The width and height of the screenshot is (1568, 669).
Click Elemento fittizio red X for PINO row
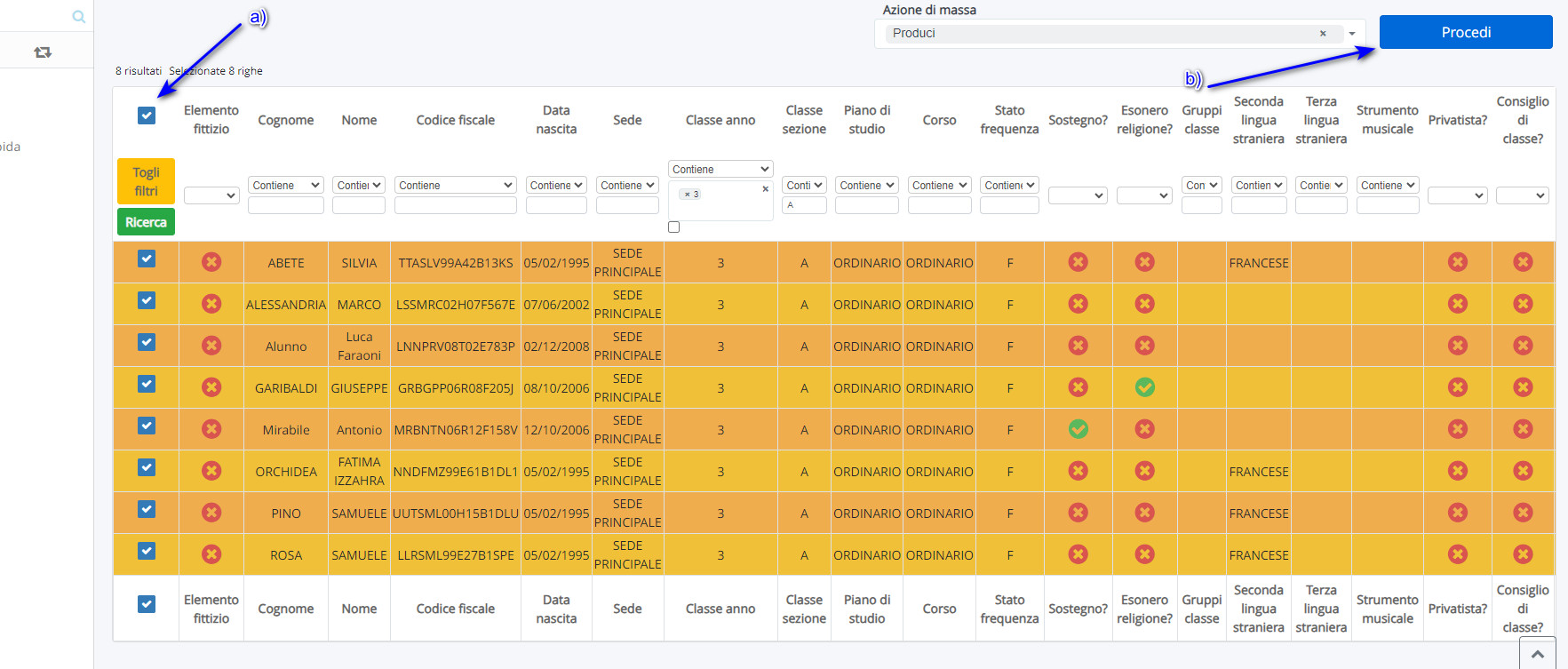tap(211, 513)
